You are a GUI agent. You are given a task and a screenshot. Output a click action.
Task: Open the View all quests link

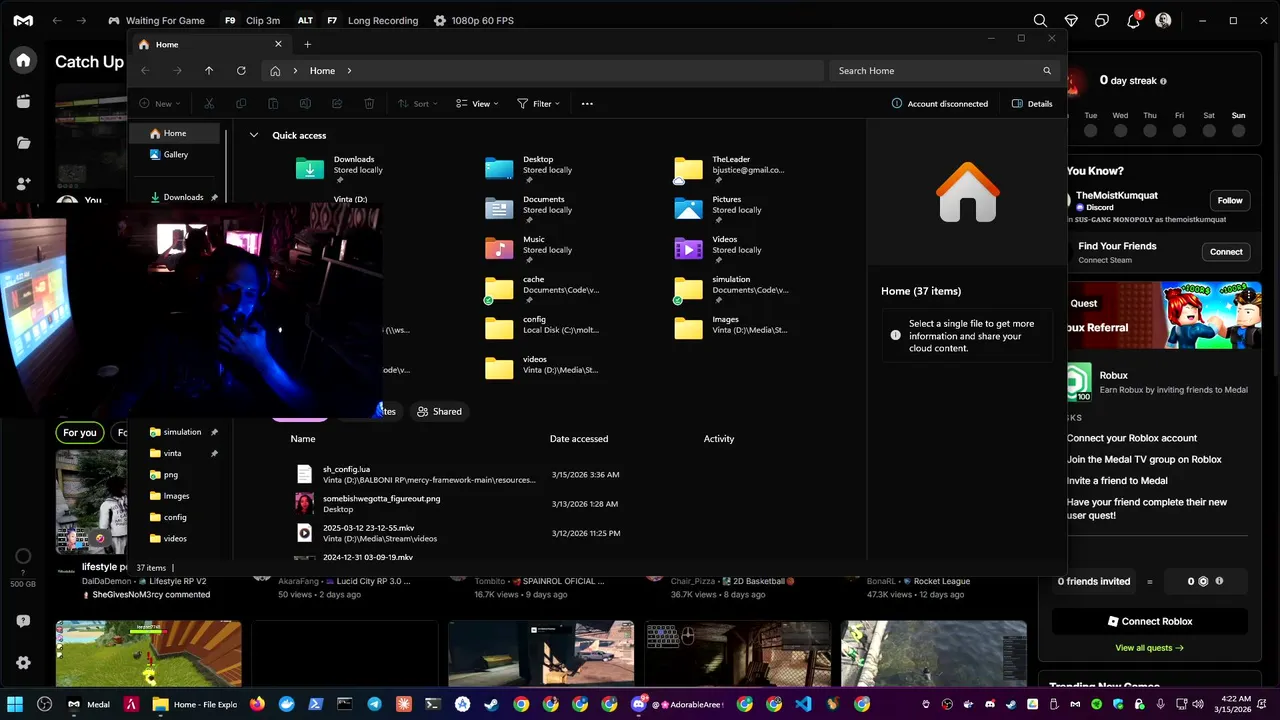pos(1150,648)
